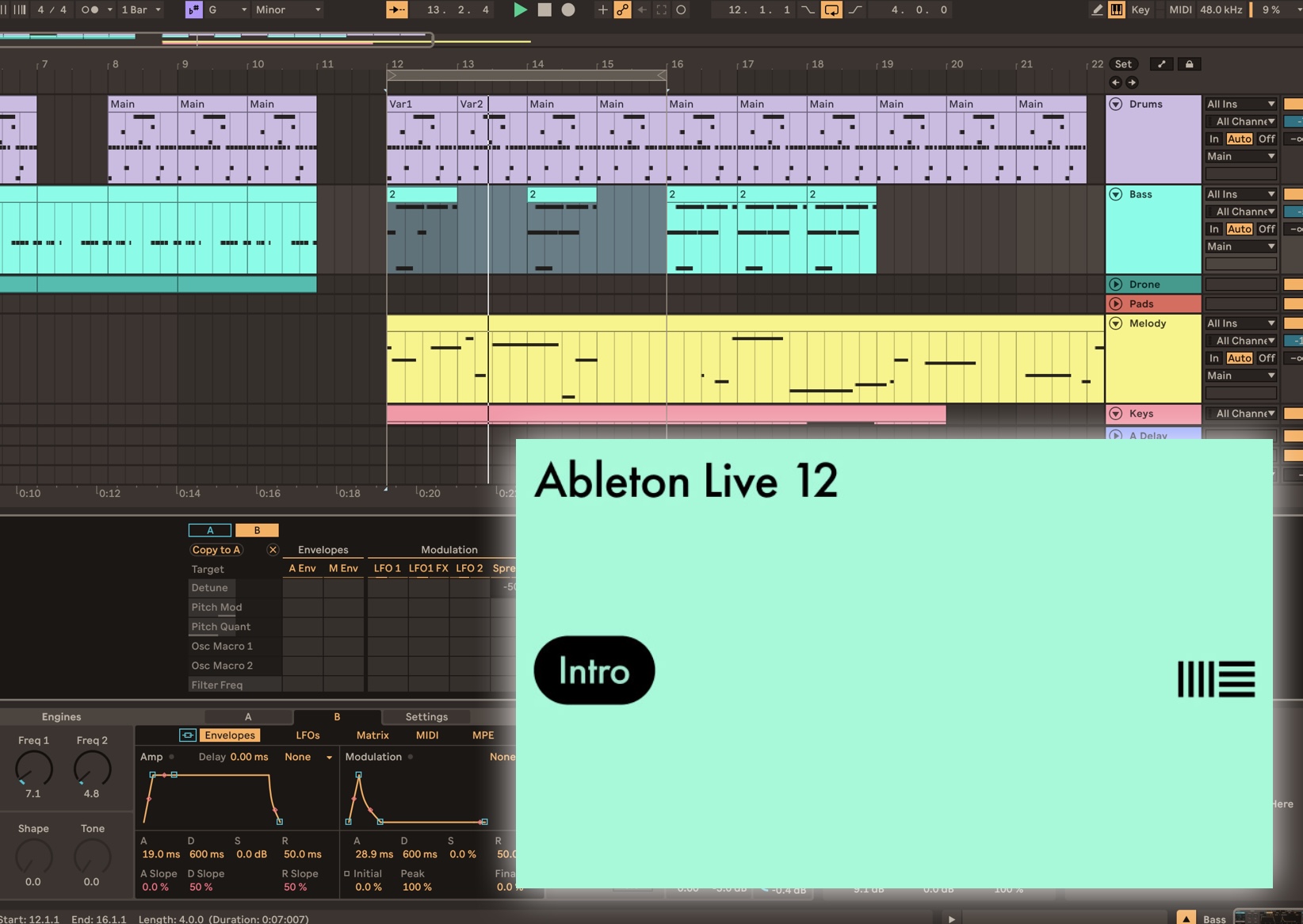The height and width of the screenshot is (924, 1303).
Task: Select the B modulation set button
Action: 257,530
